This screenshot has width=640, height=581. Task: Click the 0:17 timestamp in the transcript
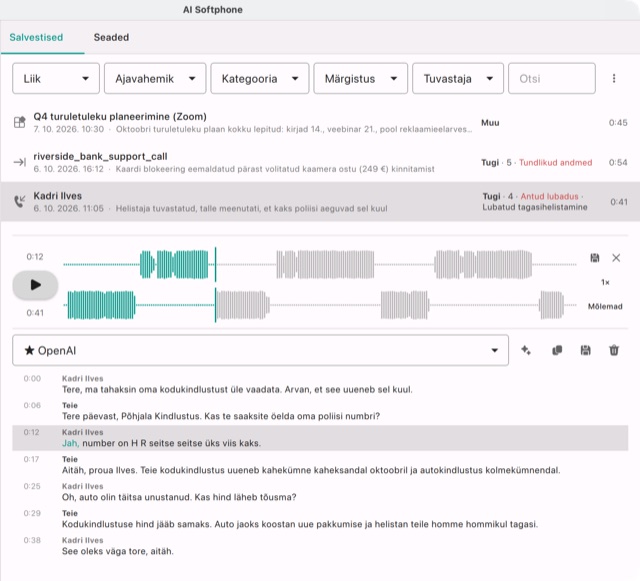31,459
